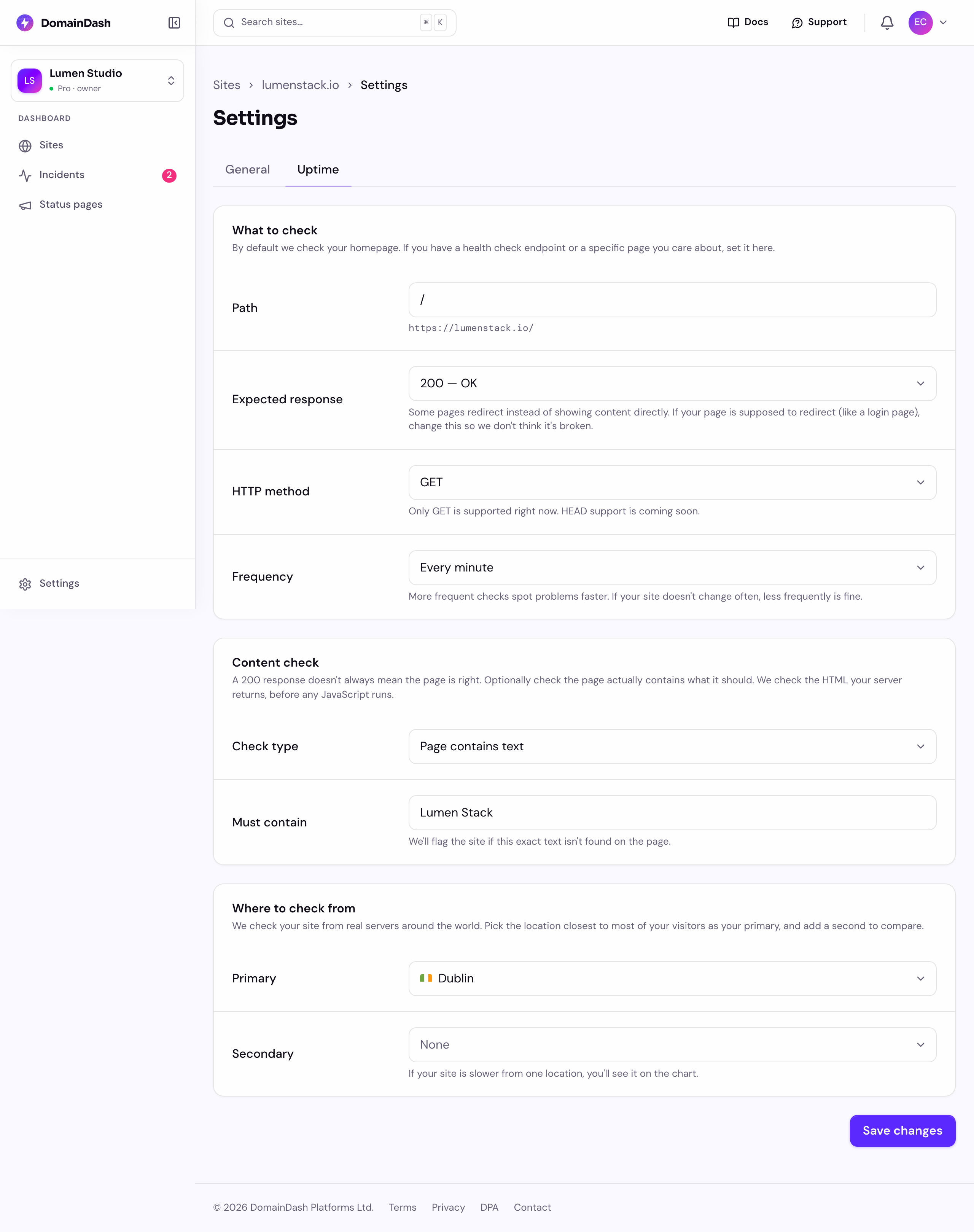Go to Sites breadcrumb
The height and width of the screenshot is (1232, 974).
(227, 85)
